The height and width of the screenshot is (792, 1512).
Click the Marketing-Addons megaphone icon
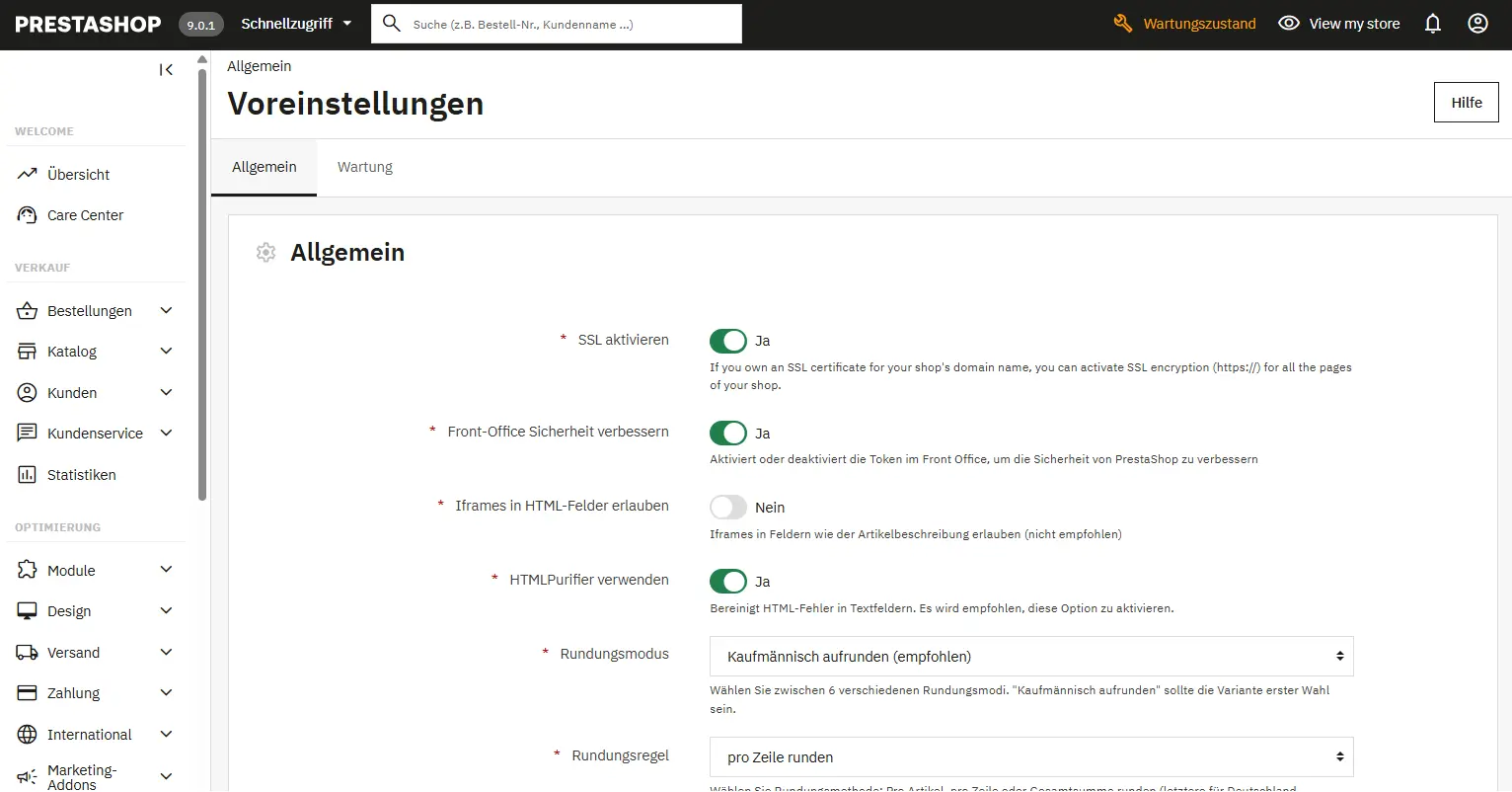pos(27,776)
